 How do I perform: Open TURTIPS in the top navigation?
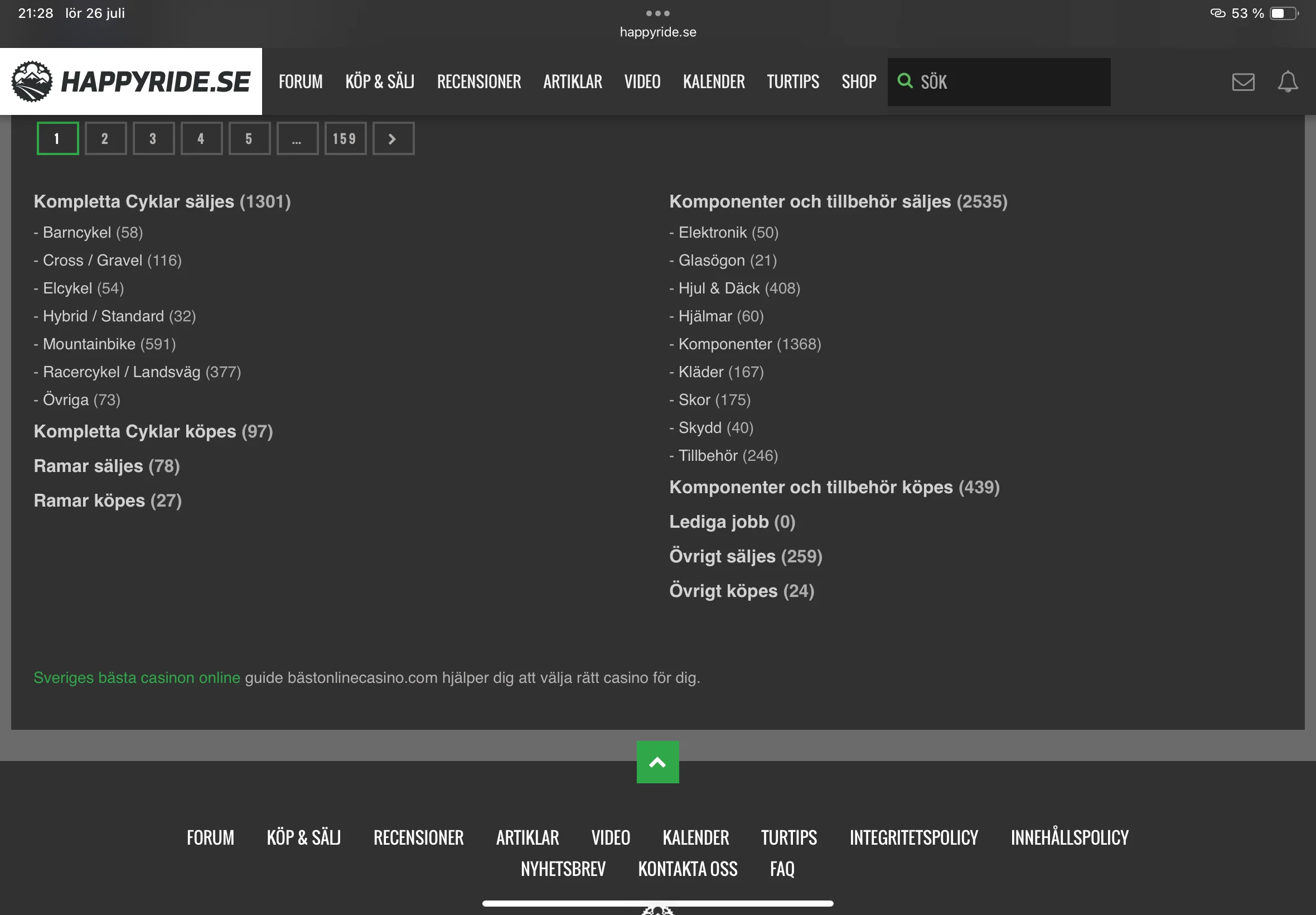(x=792, y=82)
